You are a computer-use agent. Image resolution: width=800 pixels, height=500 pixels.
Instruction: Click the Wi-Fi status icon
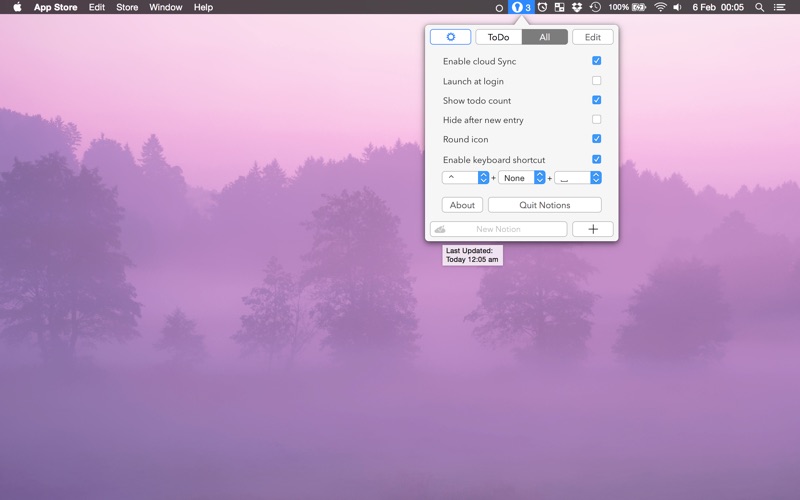660,7
